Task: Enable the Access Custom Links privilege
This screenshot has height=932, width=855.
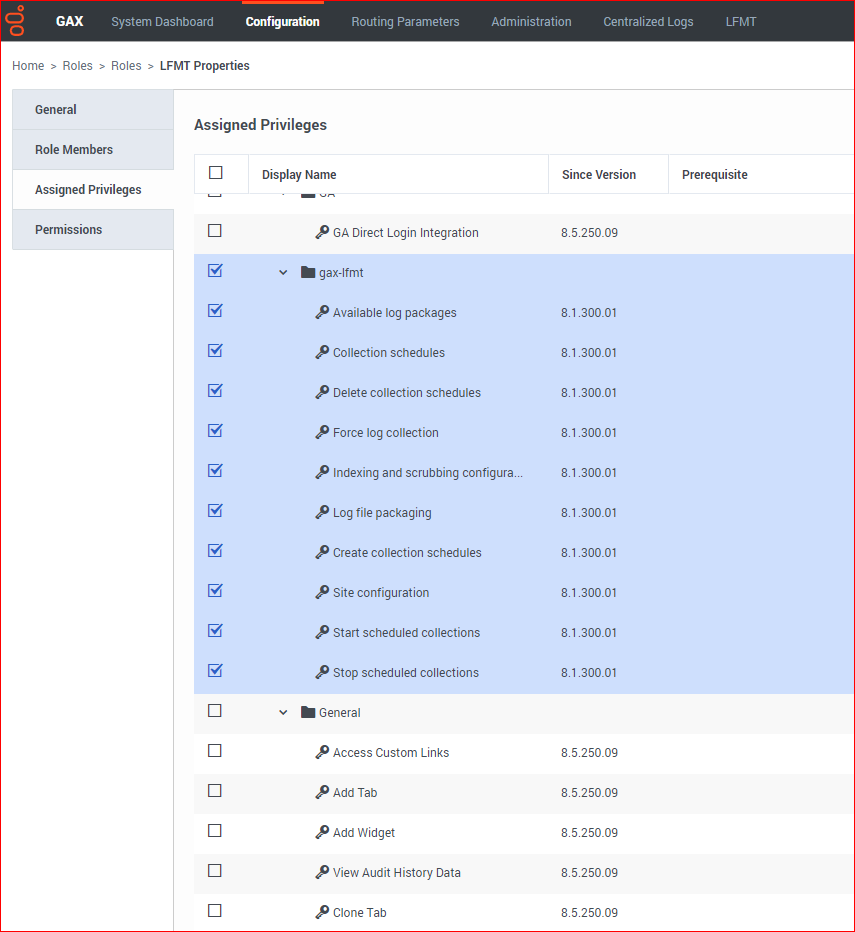Action: [x=214, y=750]
